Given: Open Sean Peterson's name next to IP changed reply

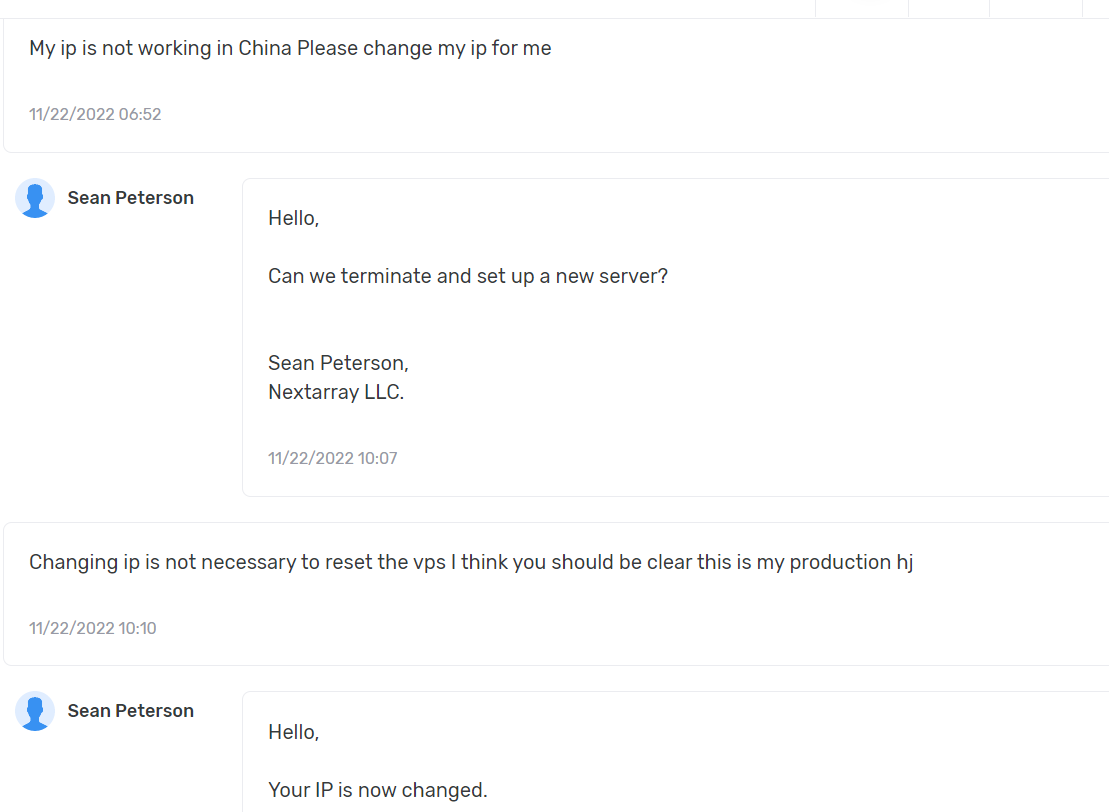Looking at the screenshot, I should tap(130, 711).
